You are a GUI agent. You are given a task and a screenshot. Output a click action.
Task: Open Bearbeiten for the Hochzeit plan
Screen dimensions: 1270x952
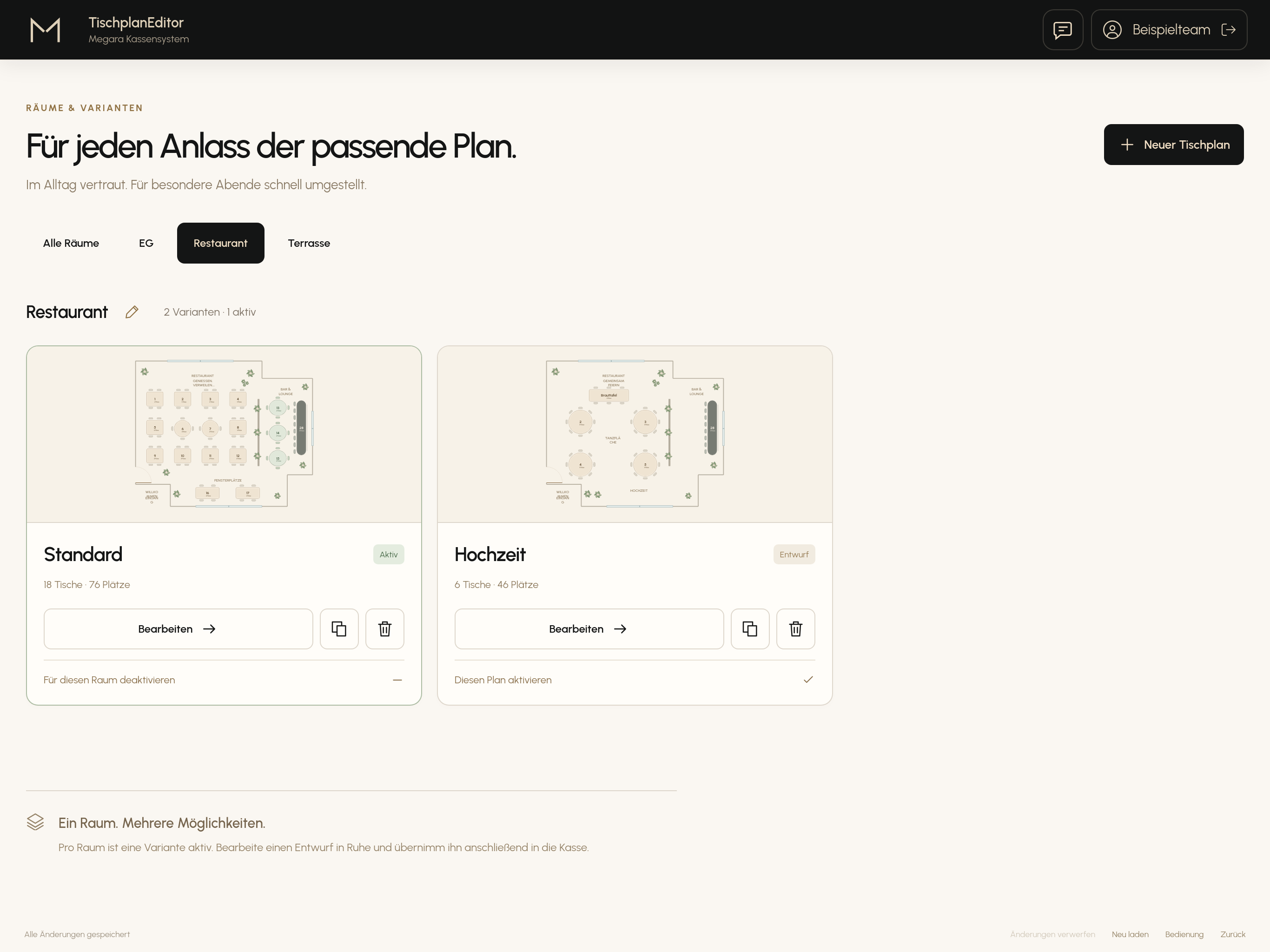(x=589, y=629)
